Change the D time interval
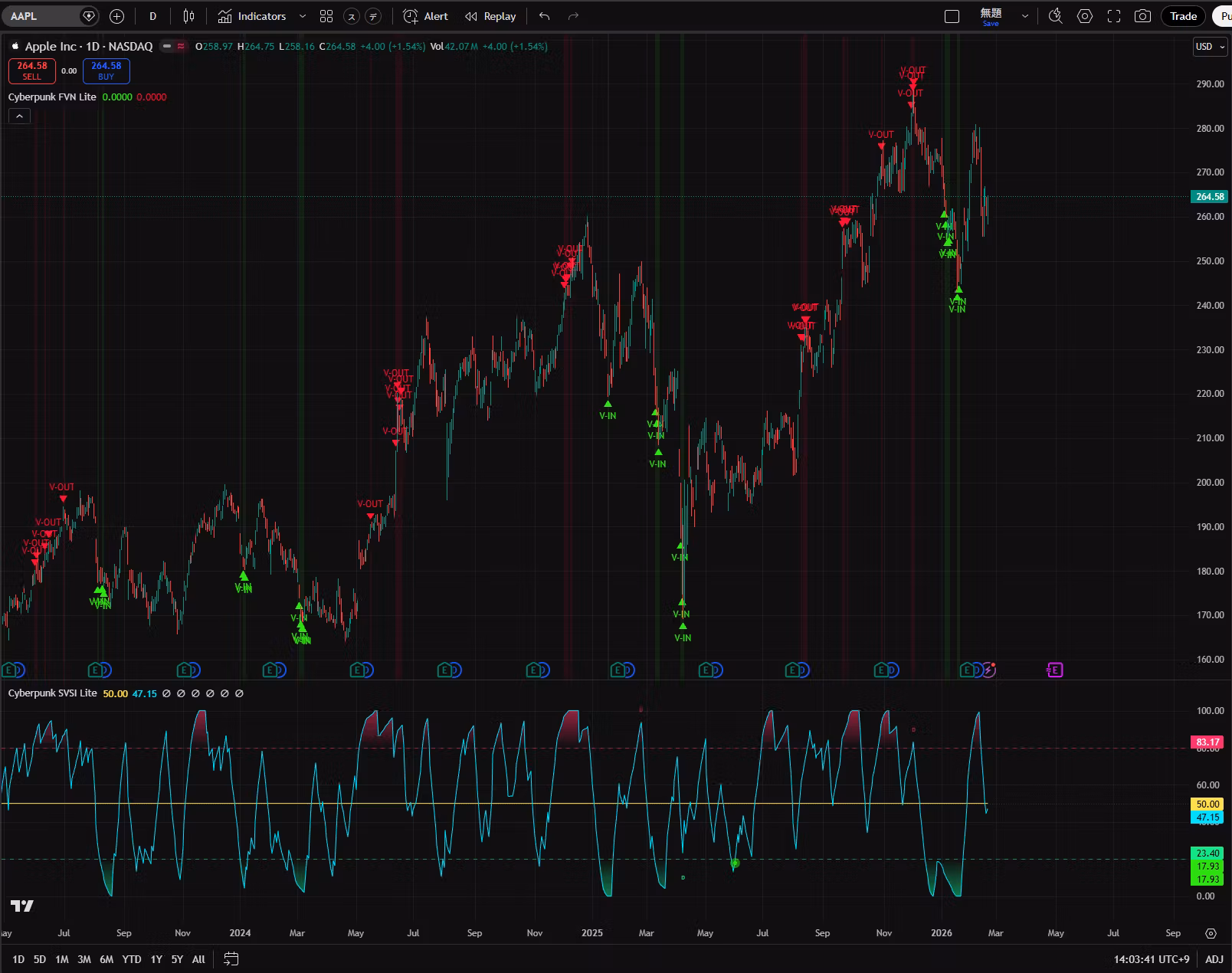Screen dimensions: 1232x973 [x=153, y=16]
